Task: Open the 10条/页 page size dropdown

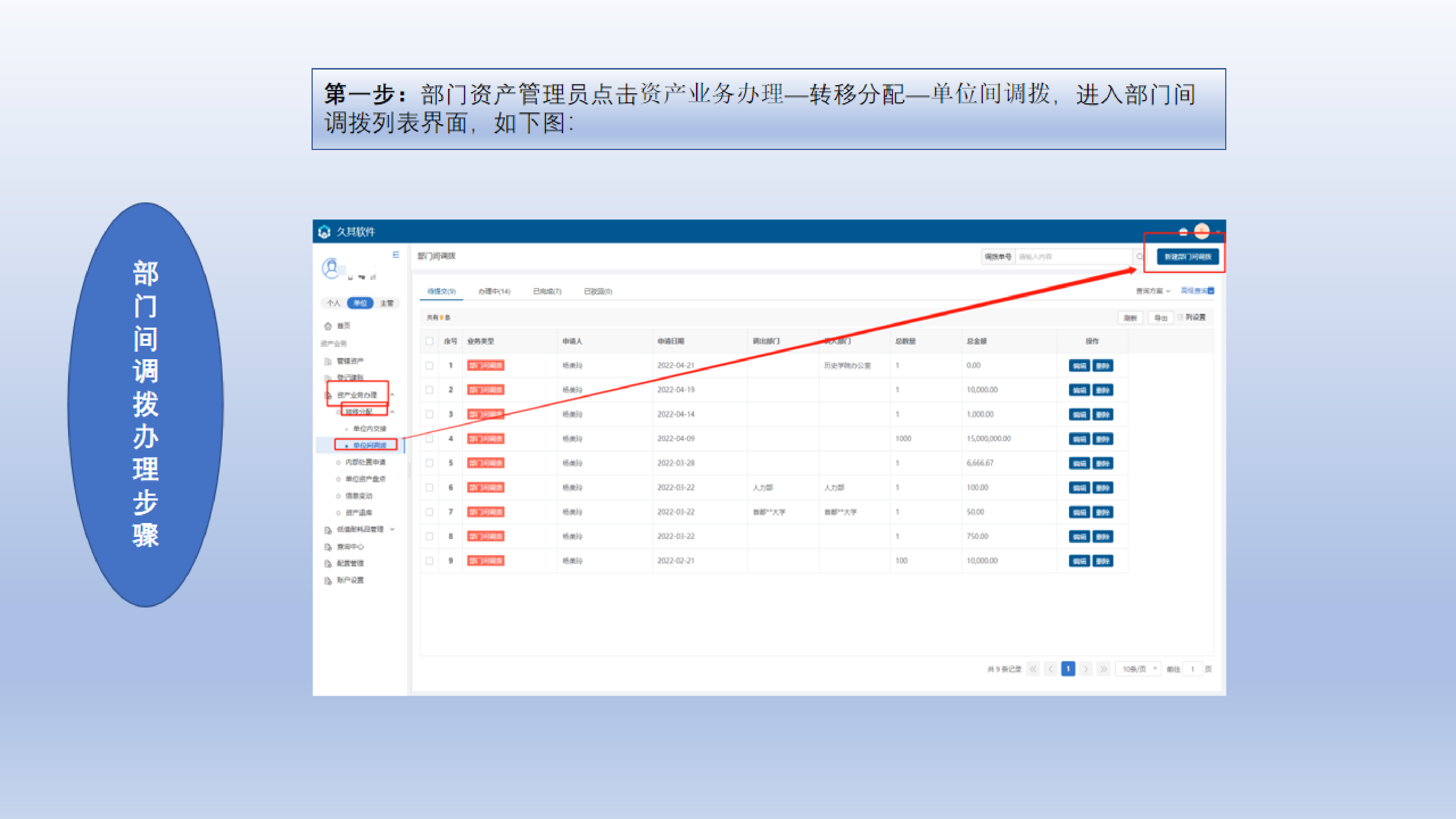Action: [x=1138, y=669]
